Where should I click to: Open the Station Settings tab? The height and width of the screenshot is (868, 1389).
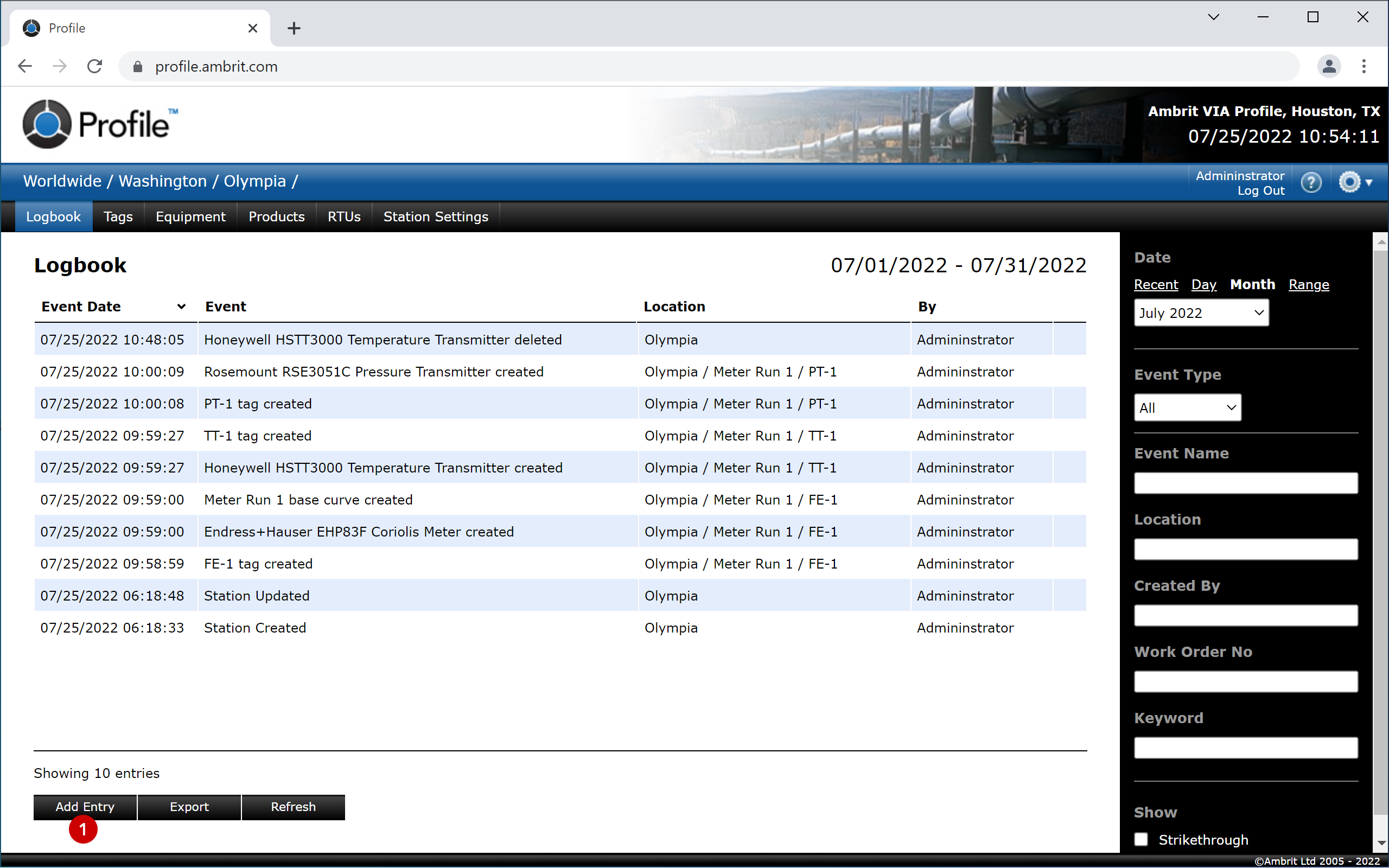pyautogui.click(x=436, y=216)
